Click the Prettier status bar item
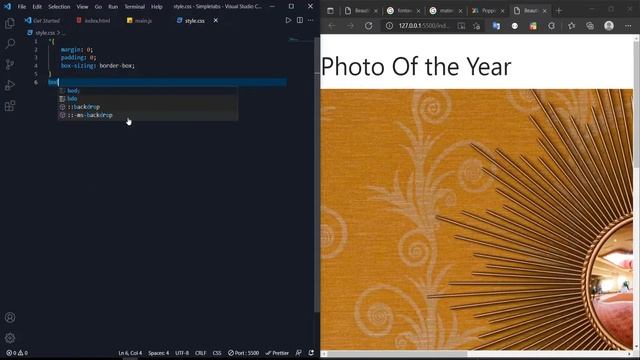 [277, 353]
